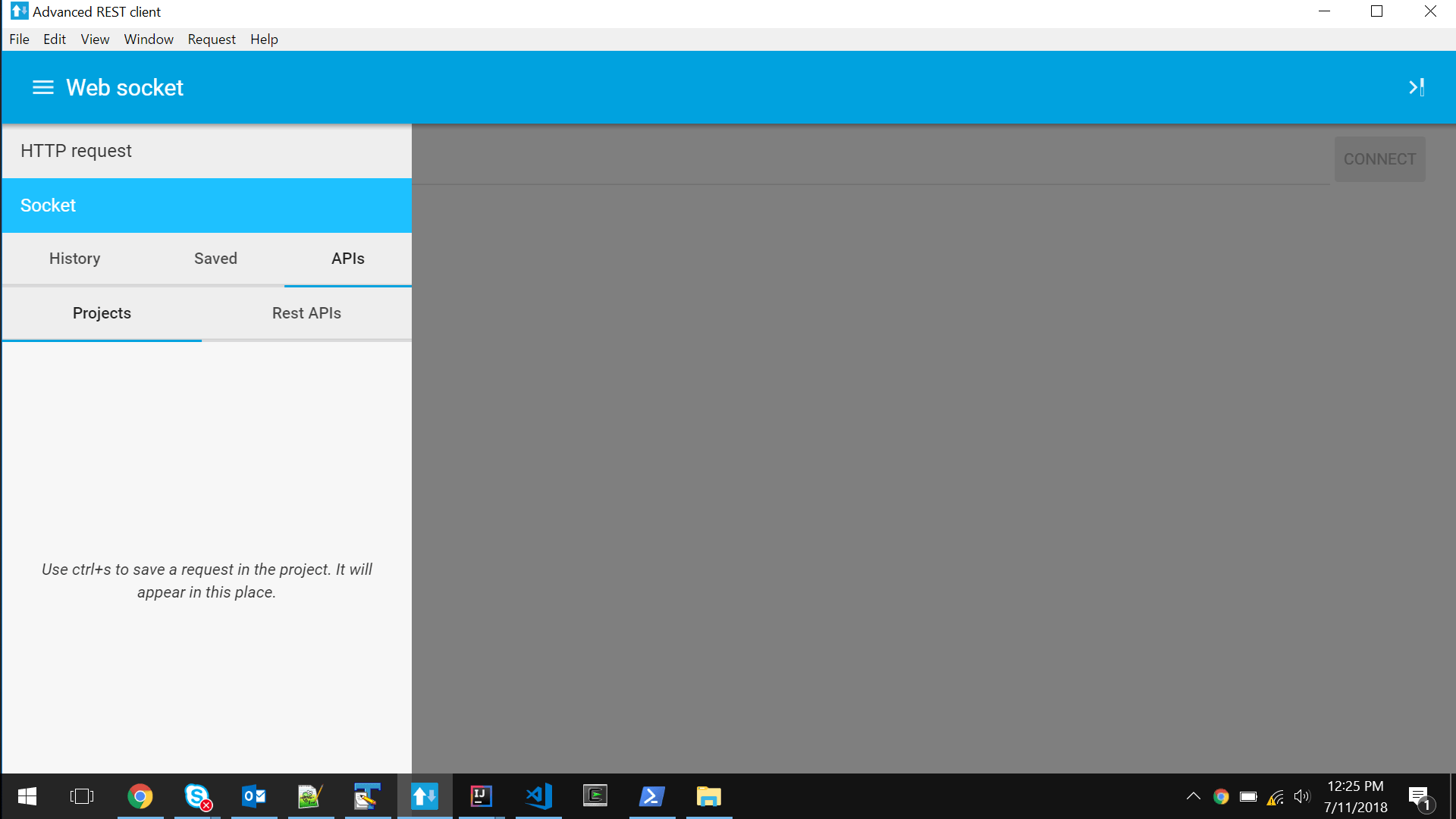This screenshot has height=819, width=1456.
Task: Toggle the hamburger menu drawer
Action: pos(42,87)
